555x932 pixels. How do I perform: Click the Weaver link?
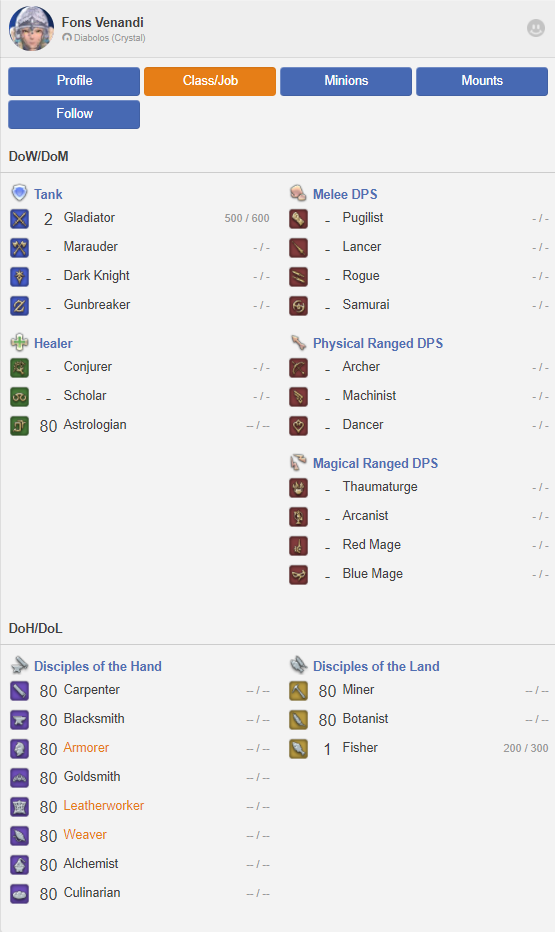[85, 835]
